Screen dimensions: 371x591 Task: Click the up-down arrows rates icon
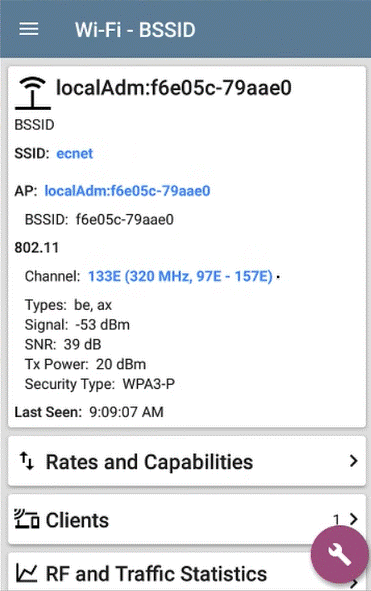click(x=26, y=461)
